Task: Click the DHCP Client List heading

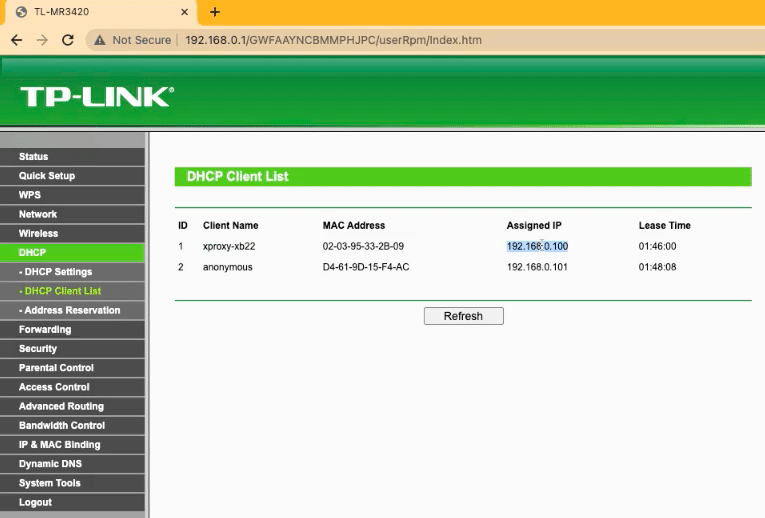Action: click(x=238, y=177)
